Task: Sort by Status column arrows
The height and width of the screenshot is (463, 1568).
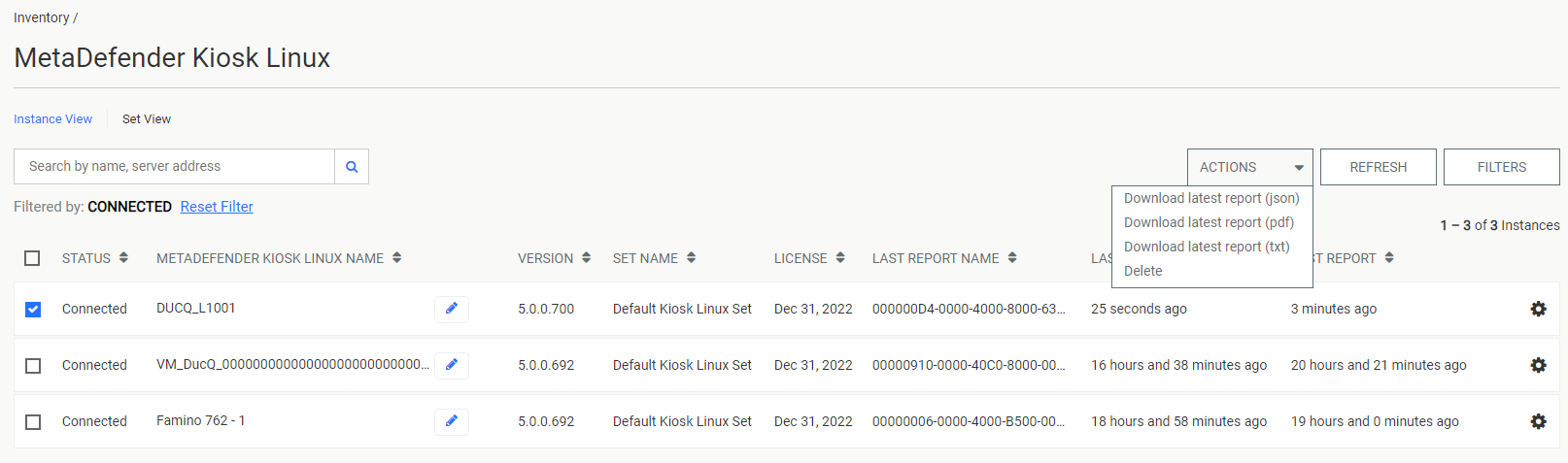Action: [123, 258]
